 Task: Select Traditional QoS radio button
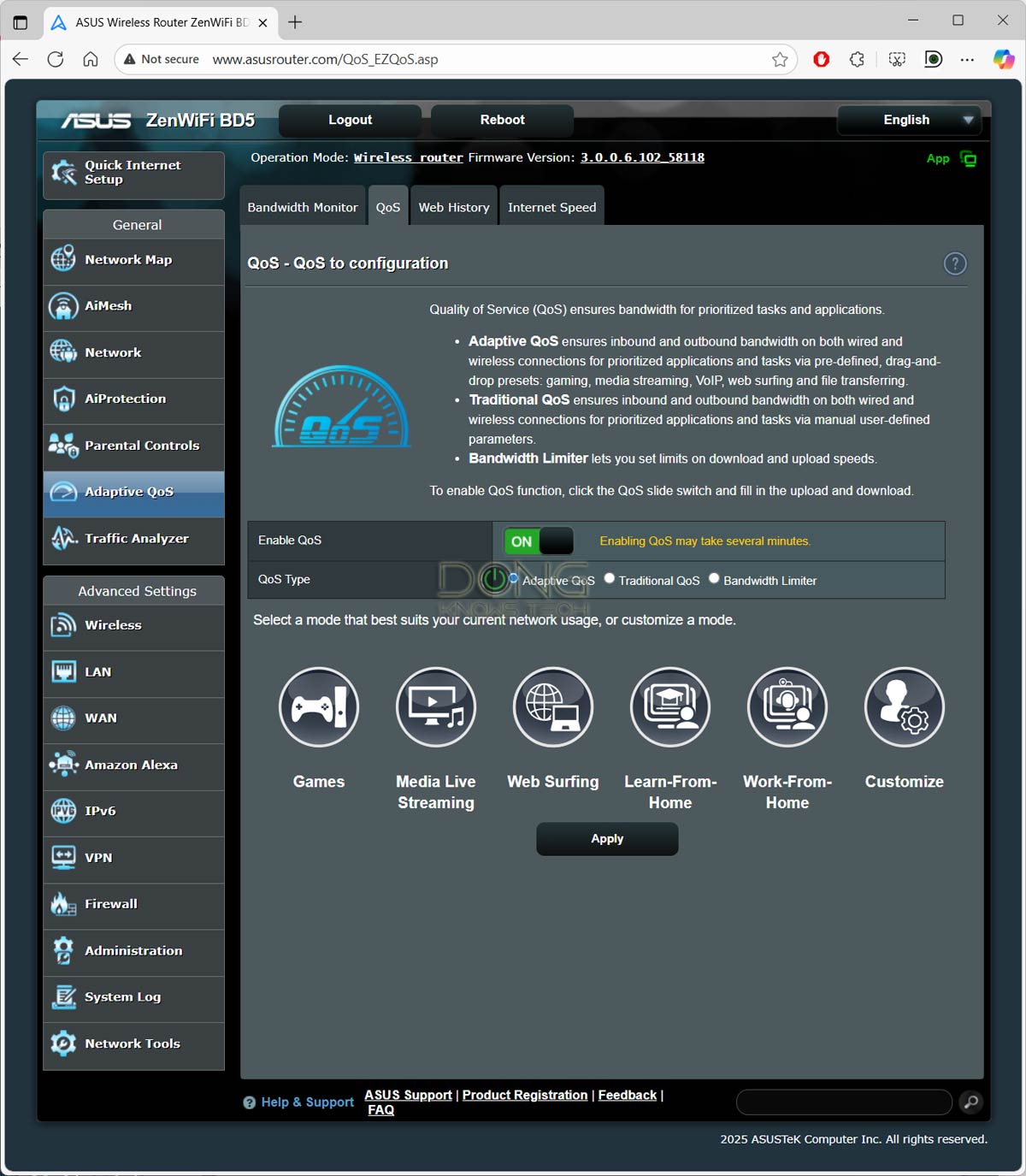pyautogui.click(x=610, y=579)
